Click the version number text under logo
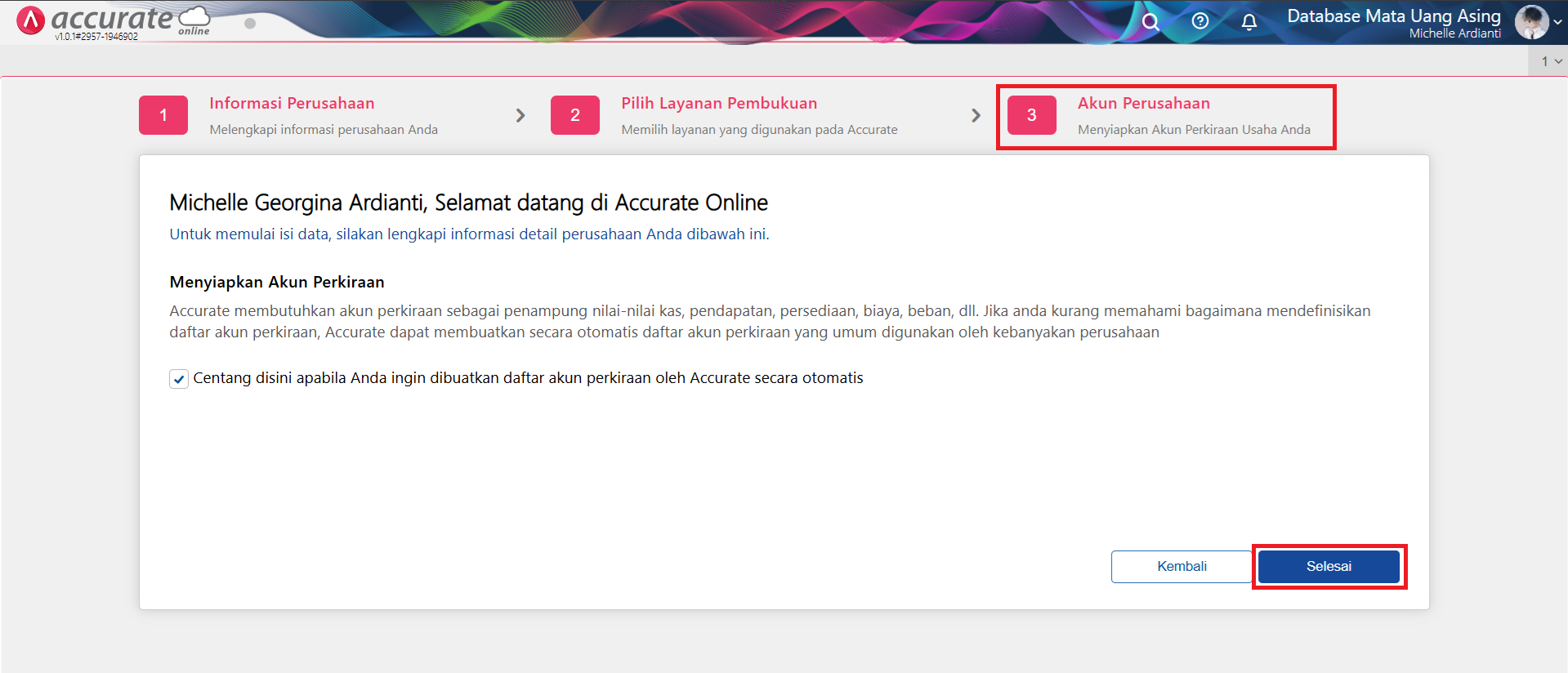The image size is (1568, 673). click(96, 37)
